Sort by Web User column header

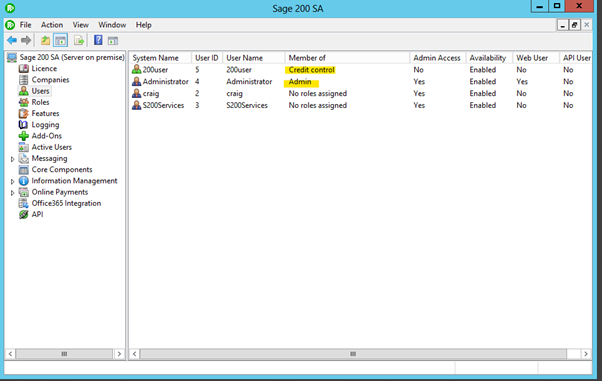[536, 58]
